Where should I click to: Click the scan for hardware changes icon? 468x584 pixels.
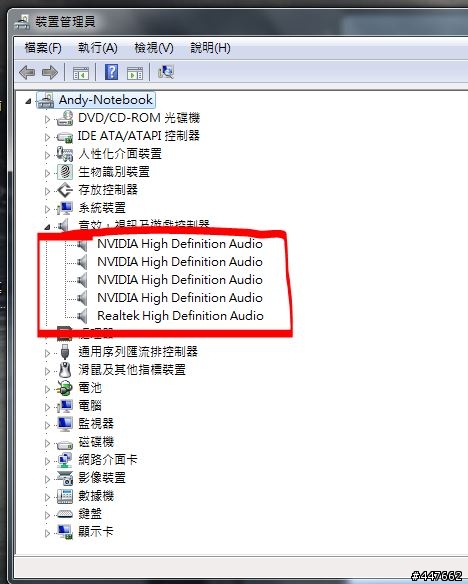[166, 72]
